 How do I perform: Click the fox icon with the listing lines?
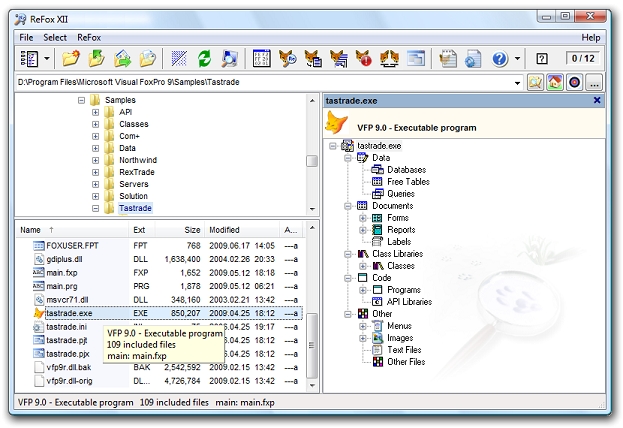click(x=339, y=58)
